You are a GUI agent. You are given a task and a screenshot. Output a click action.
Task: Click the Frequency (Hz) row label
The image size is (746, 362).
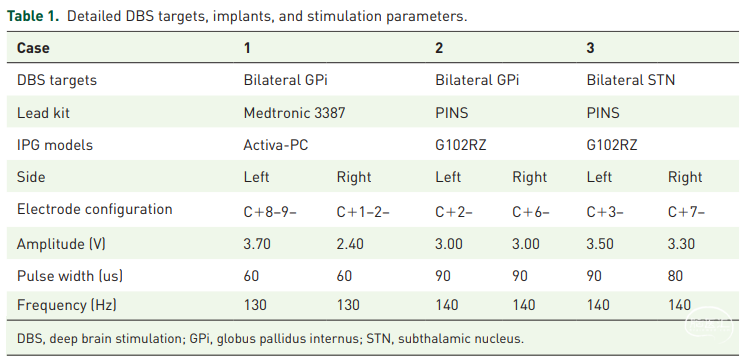67,304
